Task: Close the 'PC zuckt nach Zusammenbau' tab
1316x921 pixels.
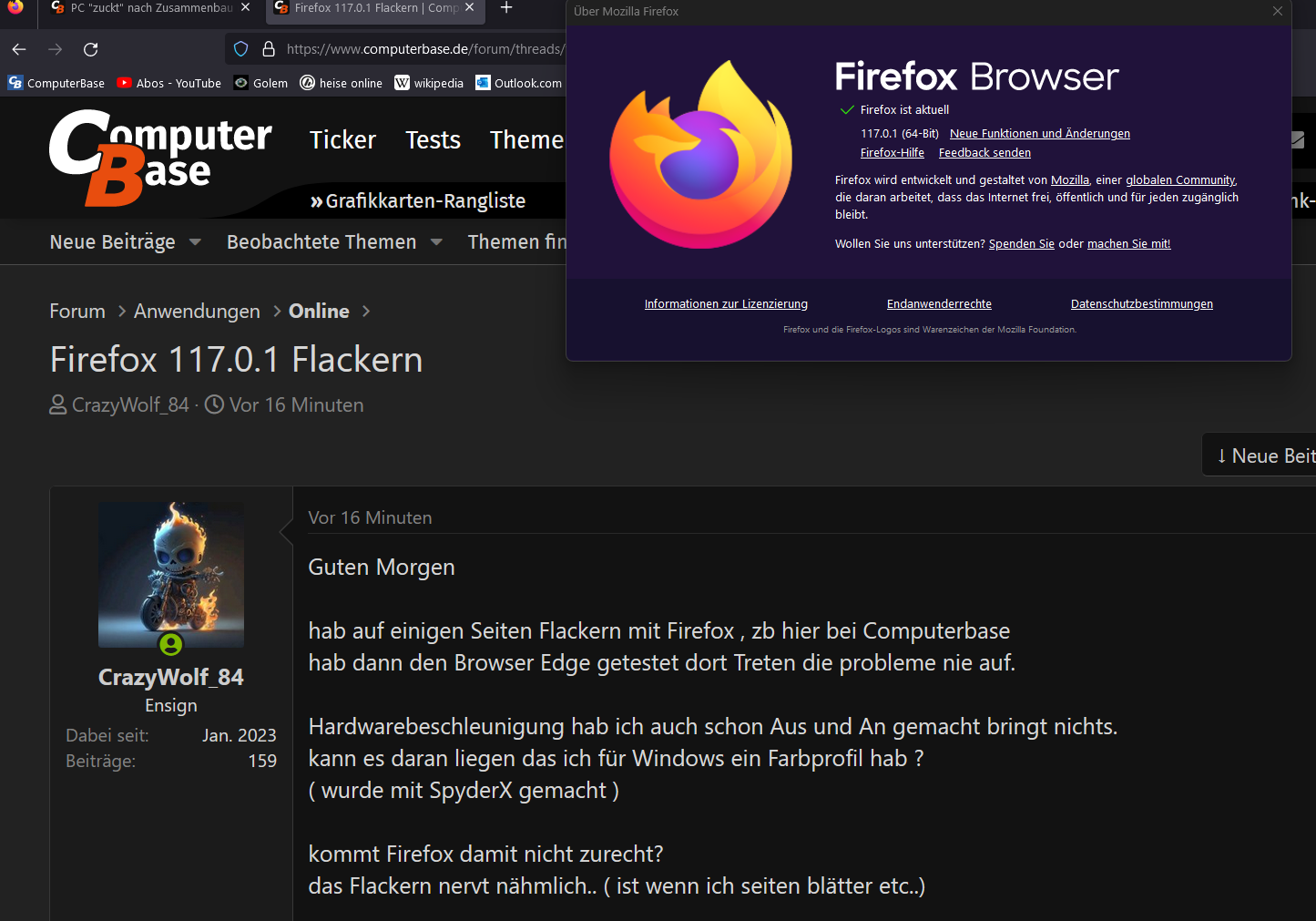Action: pos(245,7)
